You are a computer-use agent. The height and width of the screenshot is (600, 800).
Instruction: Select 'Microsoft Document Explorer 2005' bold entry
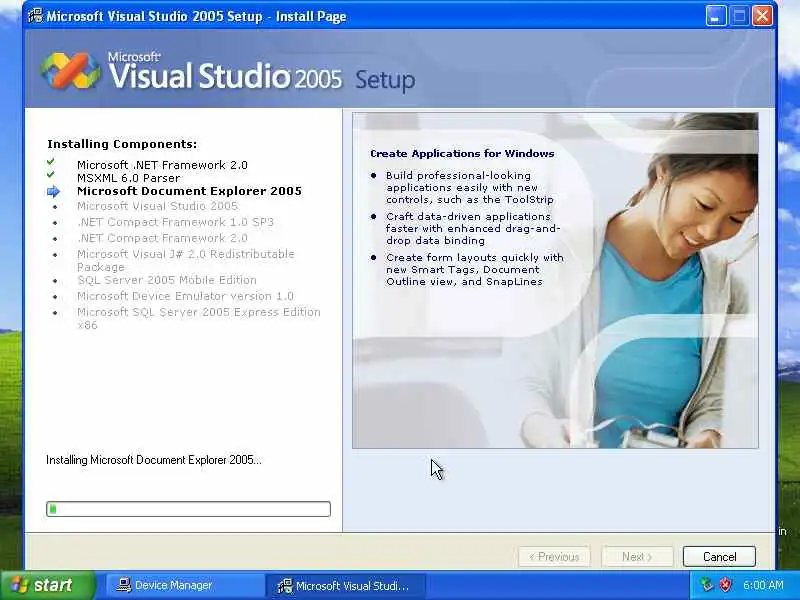pos(189,191)
